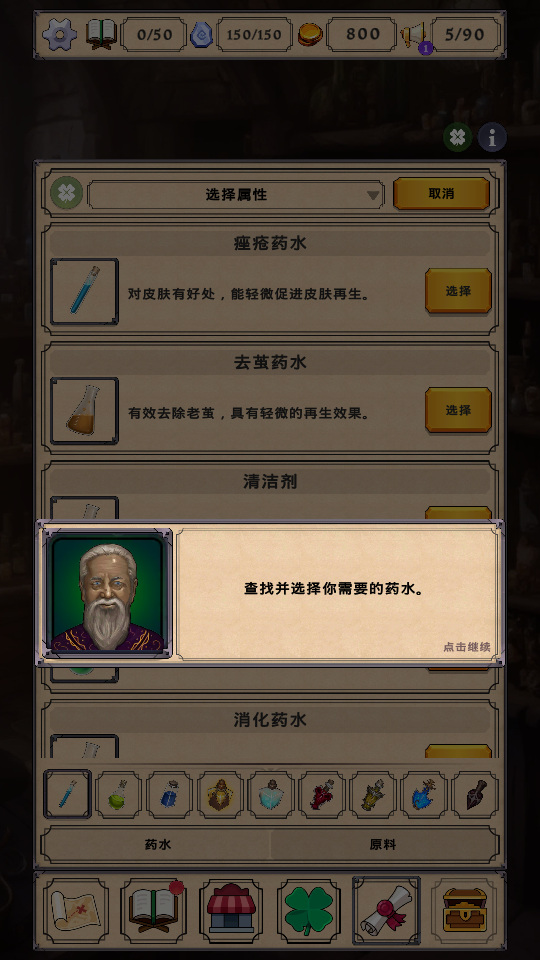Click the dropdown arrow of 选择属性
This screenshot has height=960, width=540.
[x=373, y=196]
